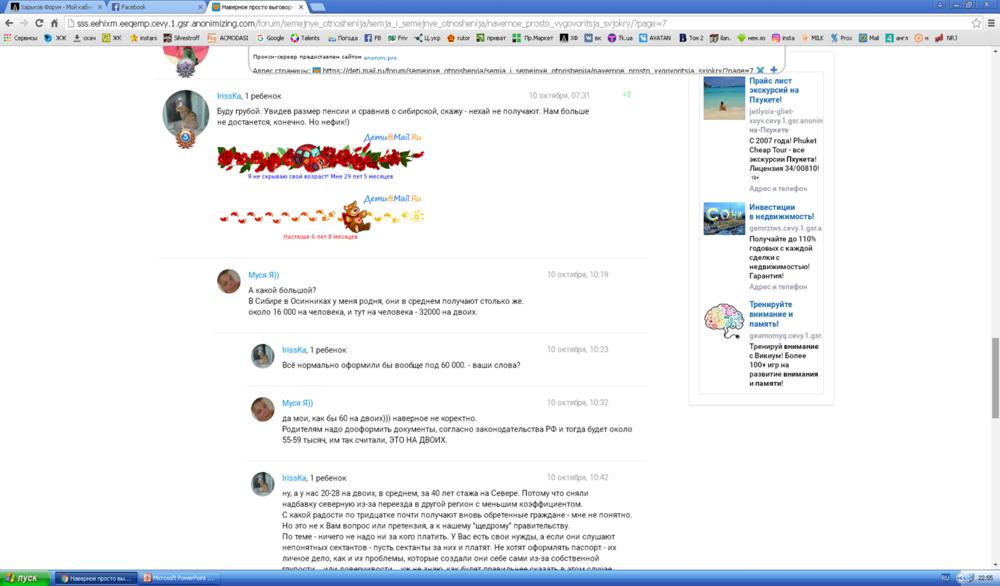Open IrissKa profile from 07:31 post
The height and width of the screenshot is (586, 1000).
click(x=229, y=96)
